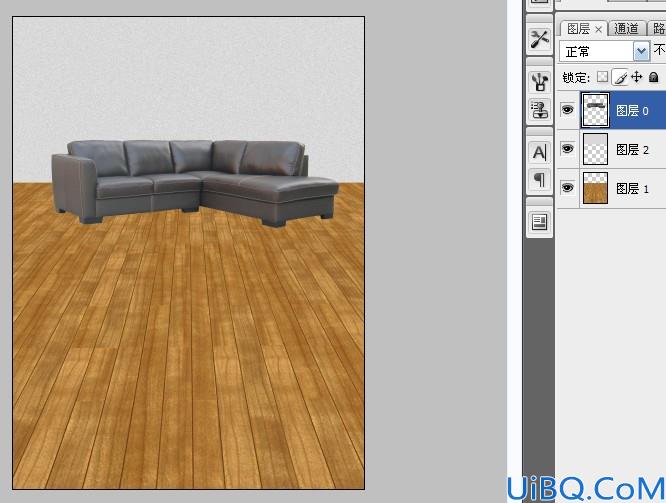Image resolution: width=666 pixels, height=503 pixels.
Task: Toggle lock all padlock icon
Action: 654,77
